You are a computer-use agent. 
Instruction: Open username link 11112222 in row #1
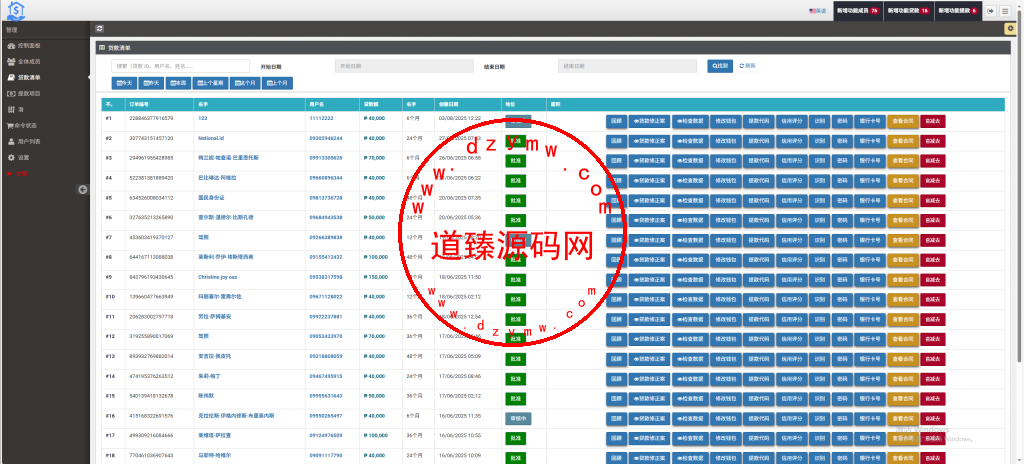pos(321,118)
